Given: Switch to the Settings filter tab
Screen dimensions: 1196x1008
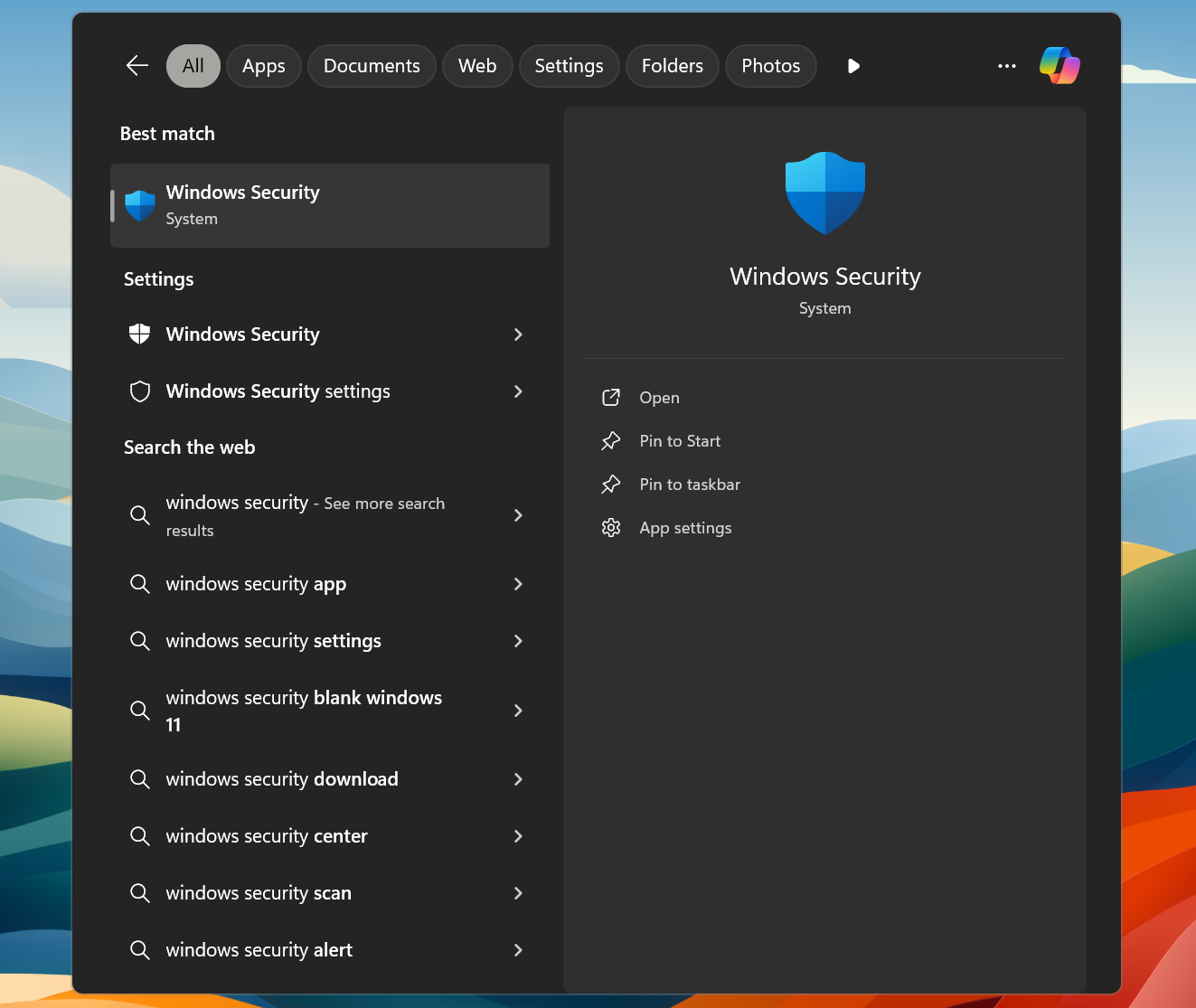Looking at the screenshot, I should click(569, 66).
